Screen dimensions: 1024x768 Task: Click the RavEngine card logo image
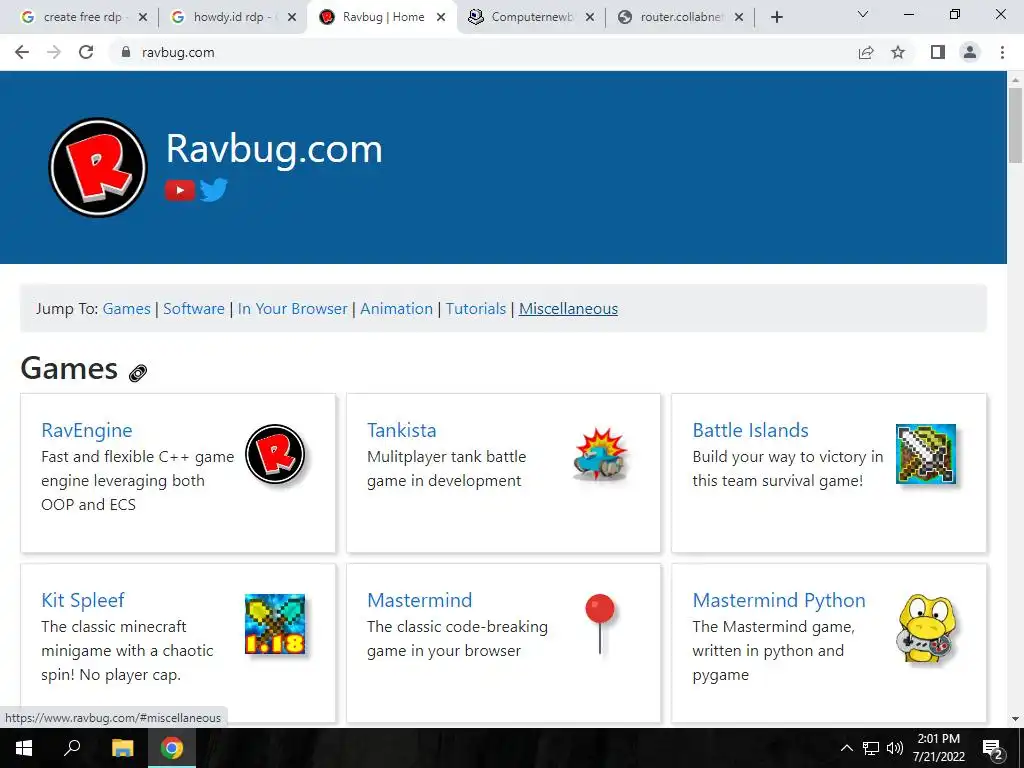point(275,454)
